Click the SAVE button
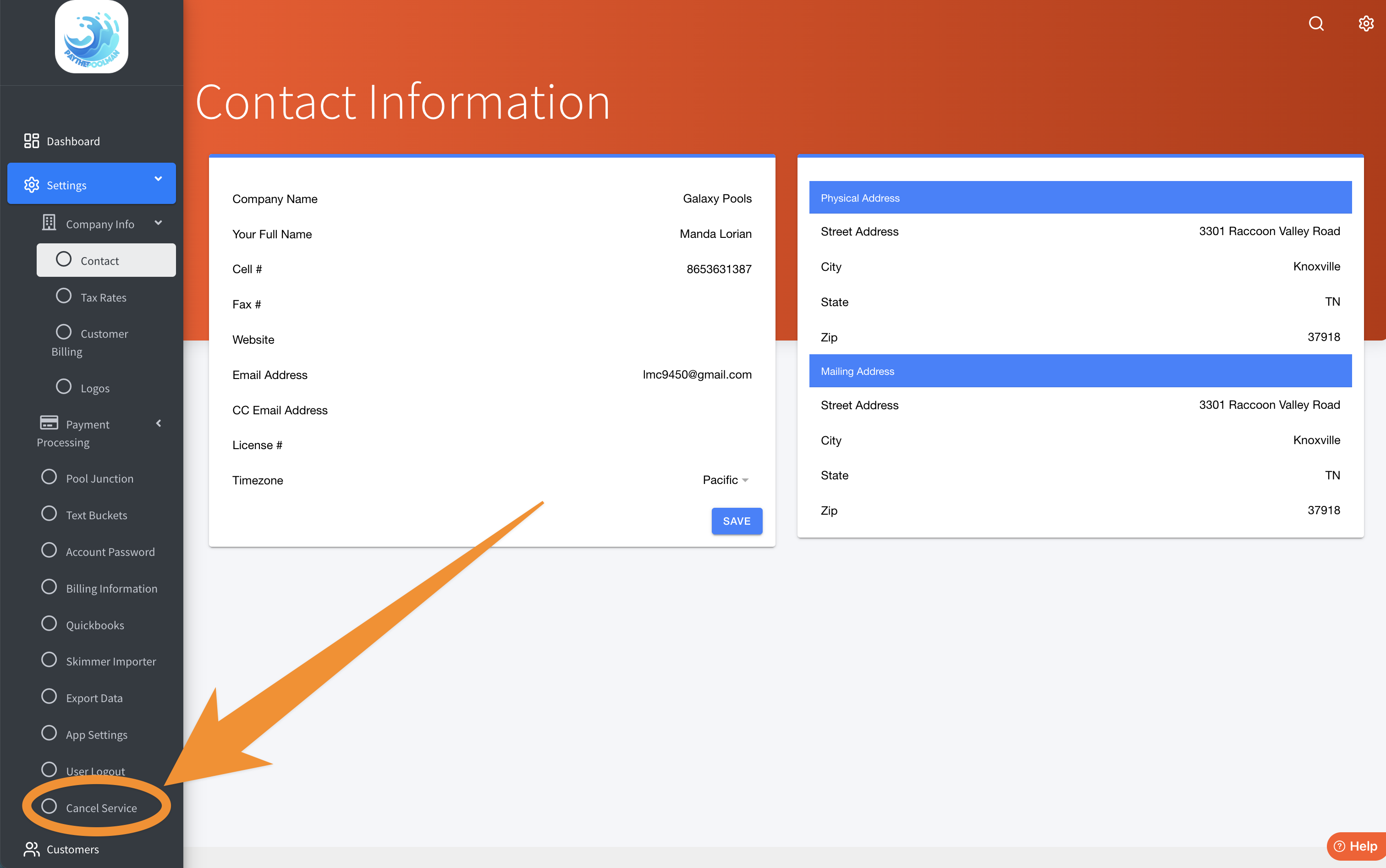The width and height of the screenshot is (1386, 868). (737, 521)
